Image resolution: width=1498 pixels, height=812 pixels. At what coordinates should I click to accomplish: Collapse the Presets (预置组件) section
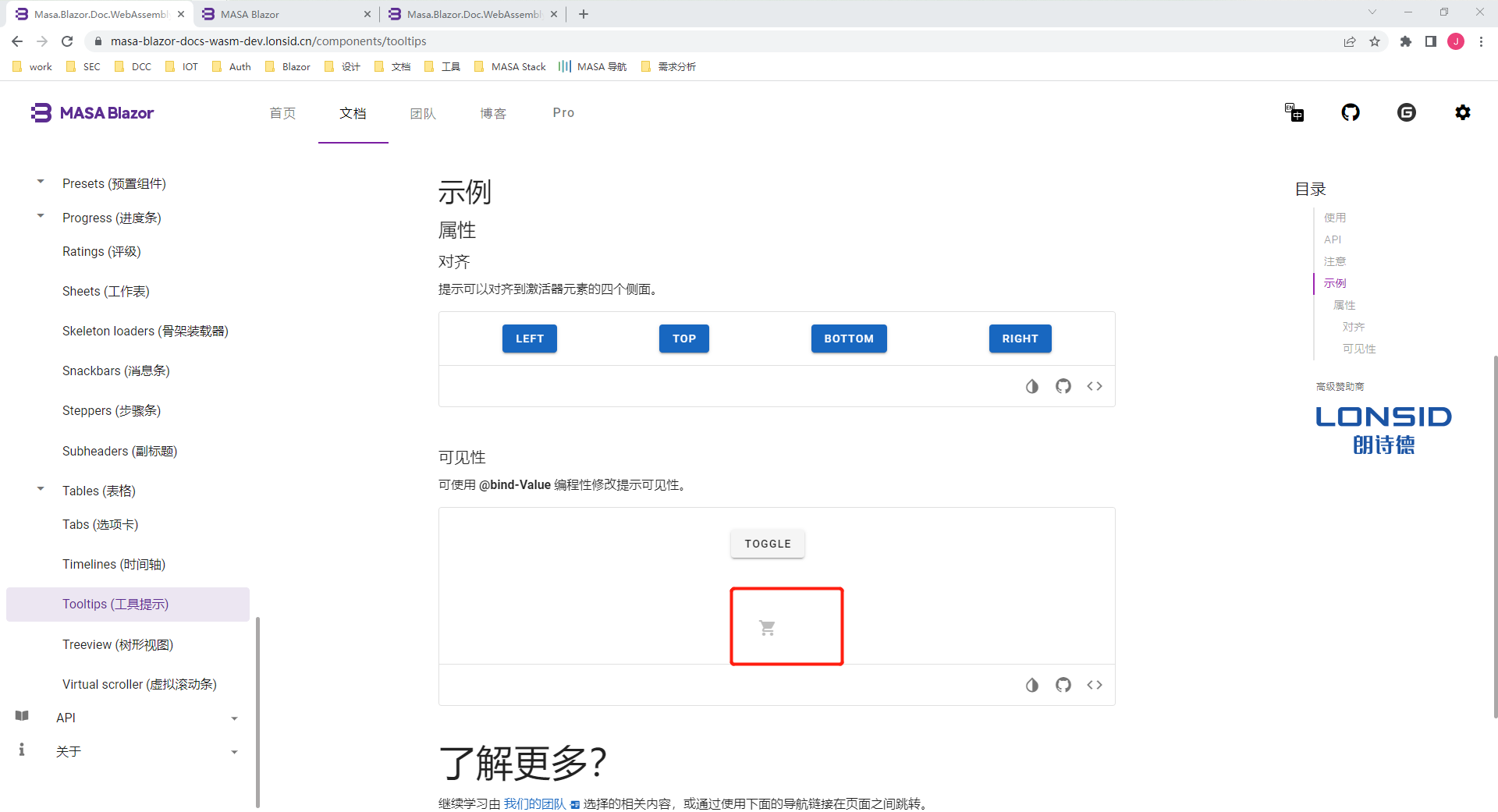pos(40,182)
